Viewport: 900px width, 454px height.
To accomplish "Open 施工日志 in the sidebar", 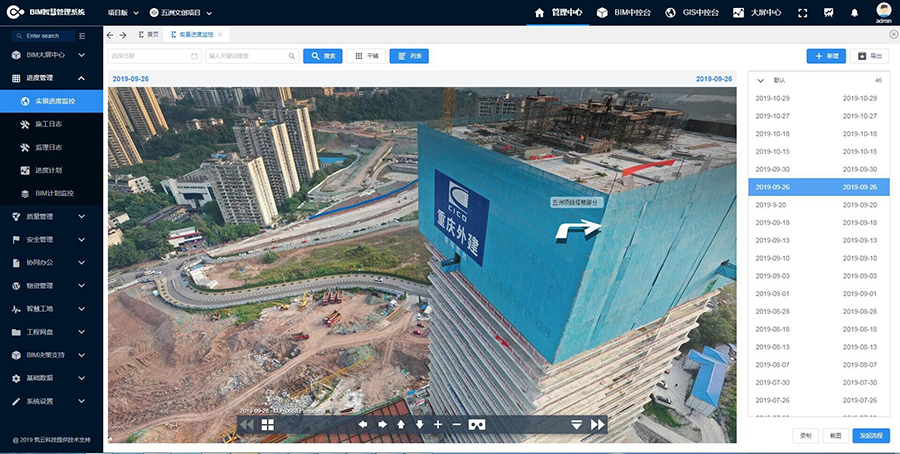I will (x=51, y=124).
